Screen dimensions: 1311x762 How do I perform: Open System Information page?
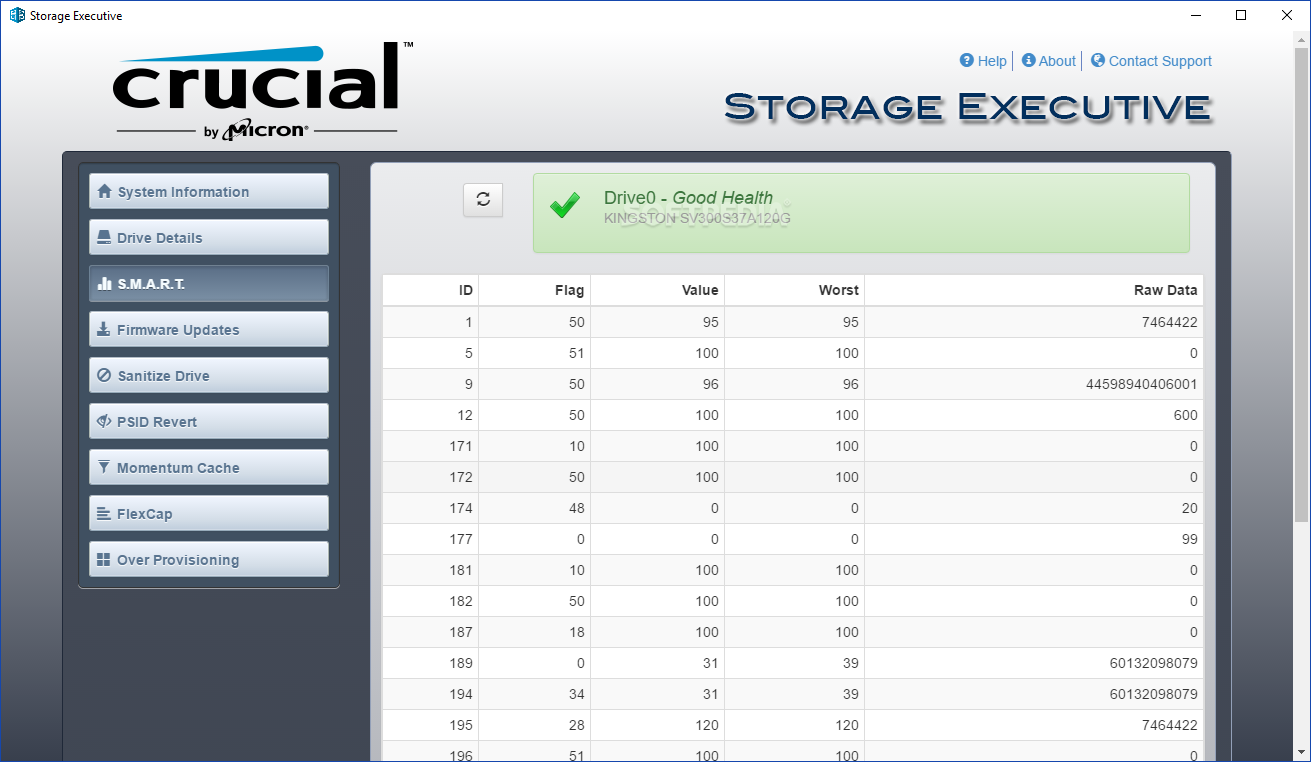(209, 191)
